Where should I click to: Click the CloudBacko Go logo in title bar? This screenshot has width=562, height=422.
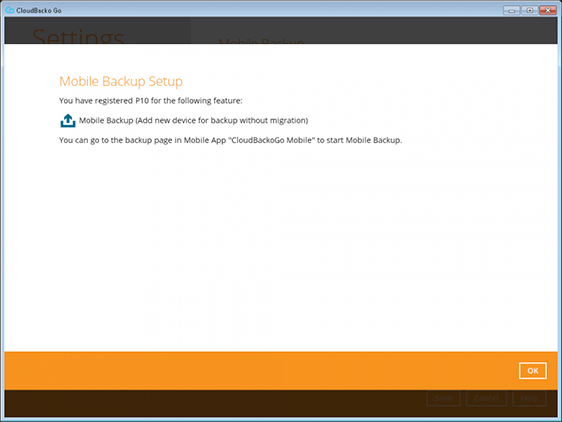coord(10,10)
